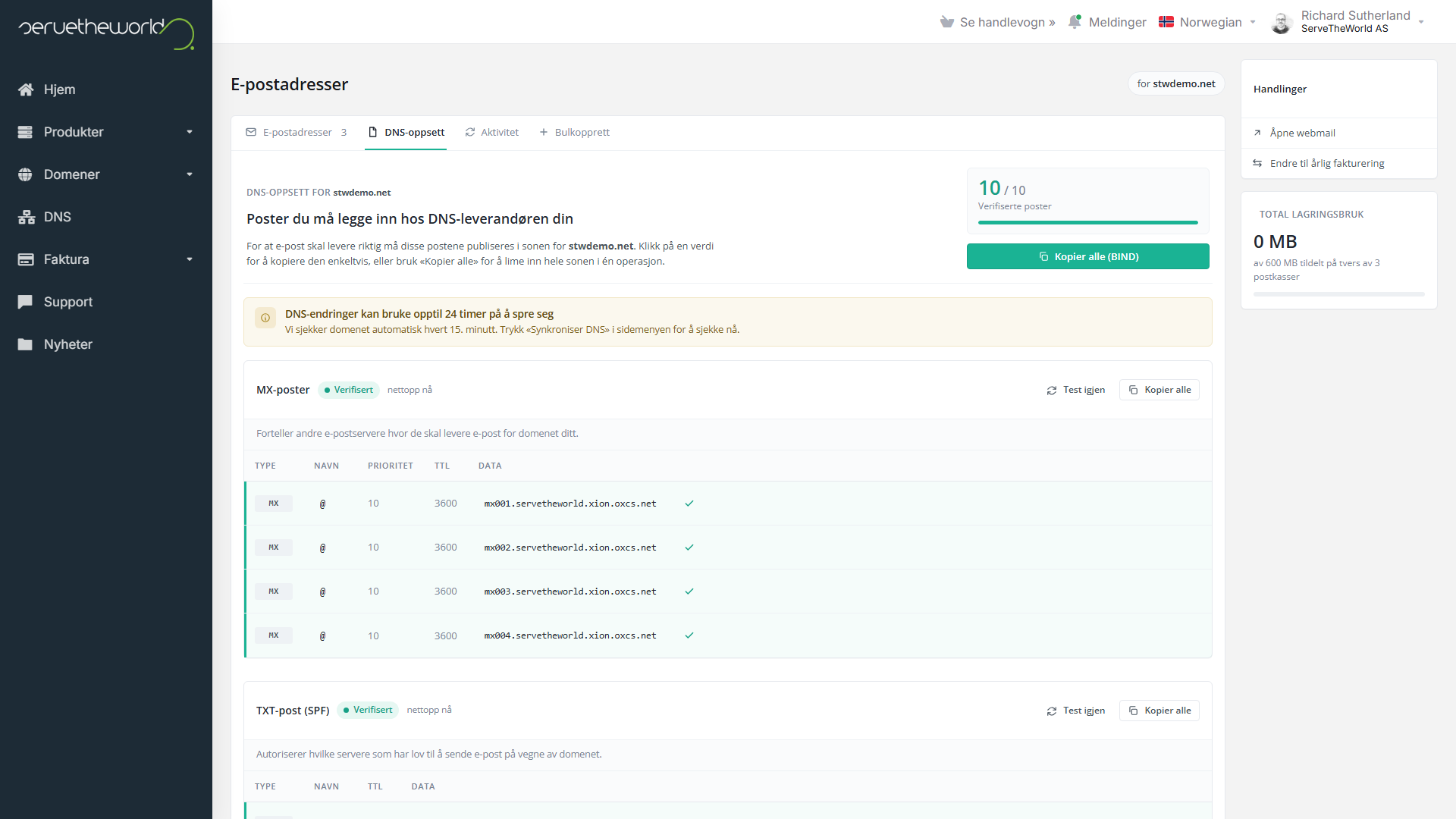Click the checkmark for mx002 record
Image resolution: width=1456 pixels, height=819 pixels.
click(x=689, y=548)
